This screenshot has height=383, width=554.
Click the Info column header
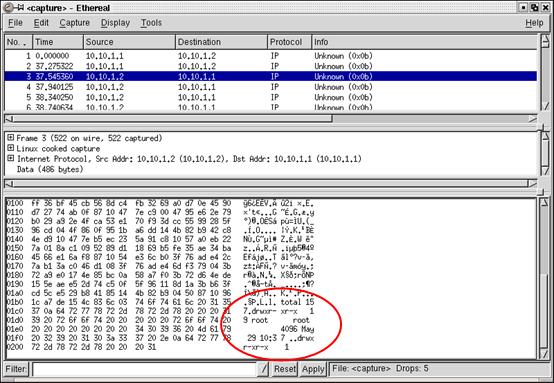click(424, 42)
